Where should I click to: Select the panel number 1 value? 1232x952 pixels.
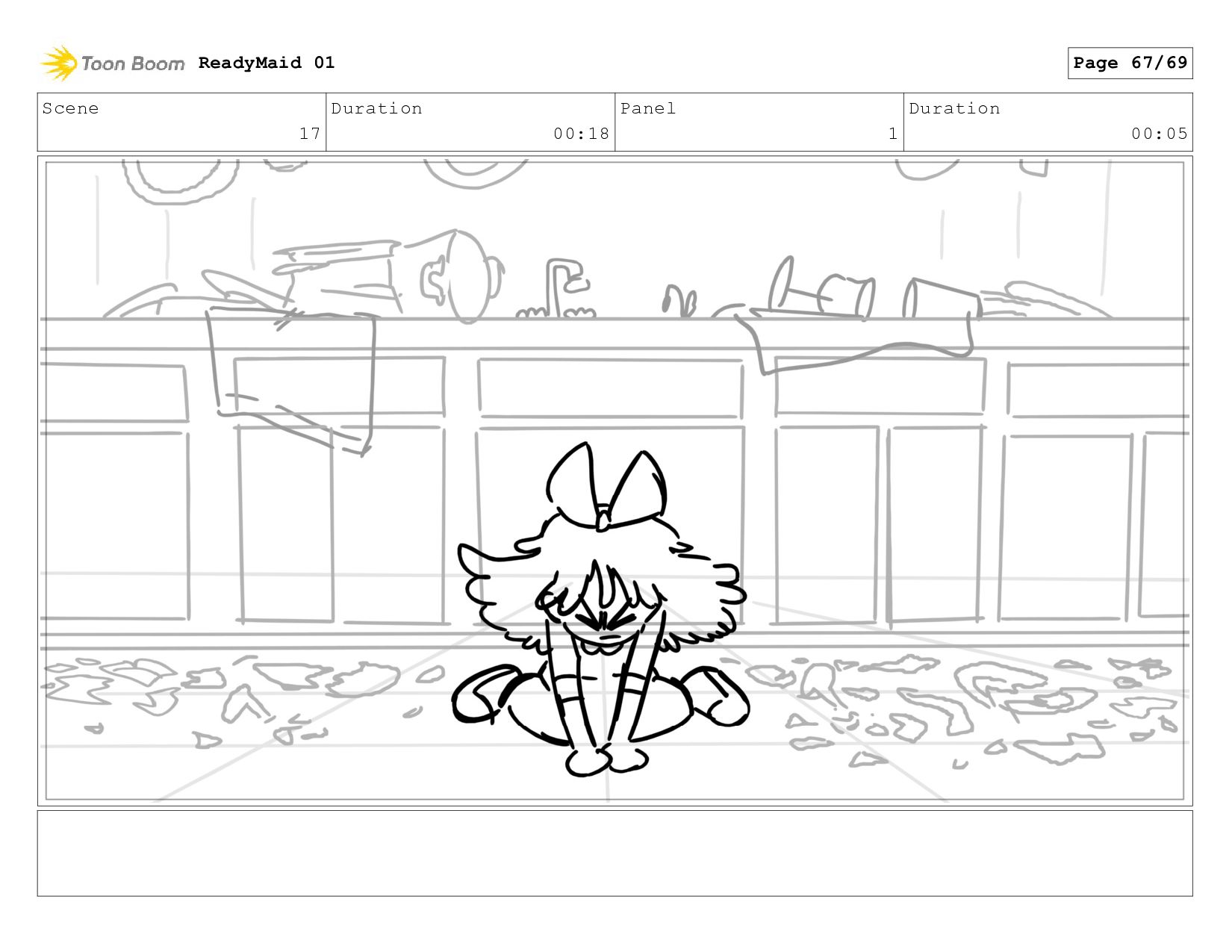click(892, 134)
